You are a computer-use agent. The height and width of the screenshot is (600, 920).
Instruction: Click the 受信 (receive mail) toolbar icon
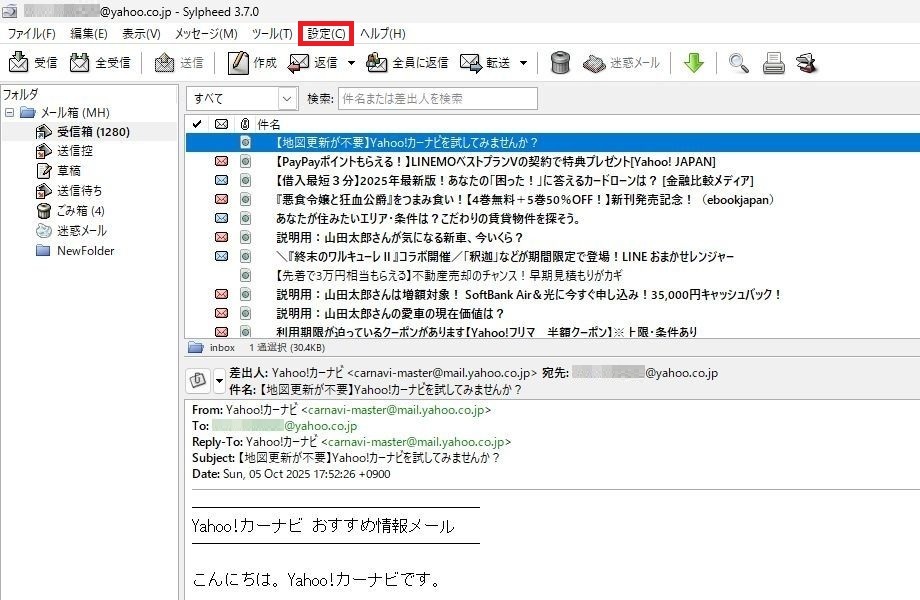(20, 63)
